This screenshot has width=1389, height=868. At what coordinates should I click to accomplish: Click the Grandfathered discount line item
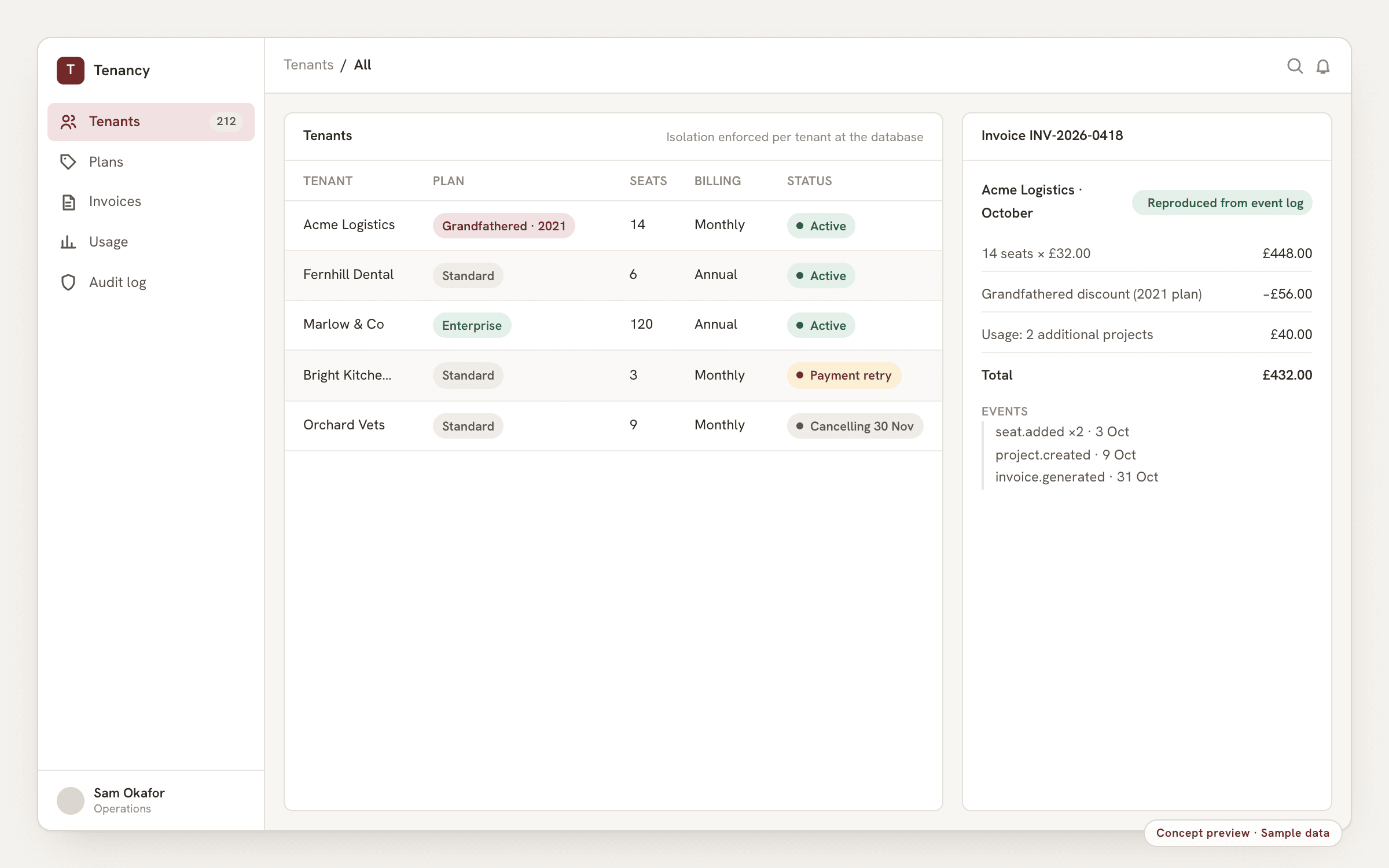click(x=1147, y=294)
